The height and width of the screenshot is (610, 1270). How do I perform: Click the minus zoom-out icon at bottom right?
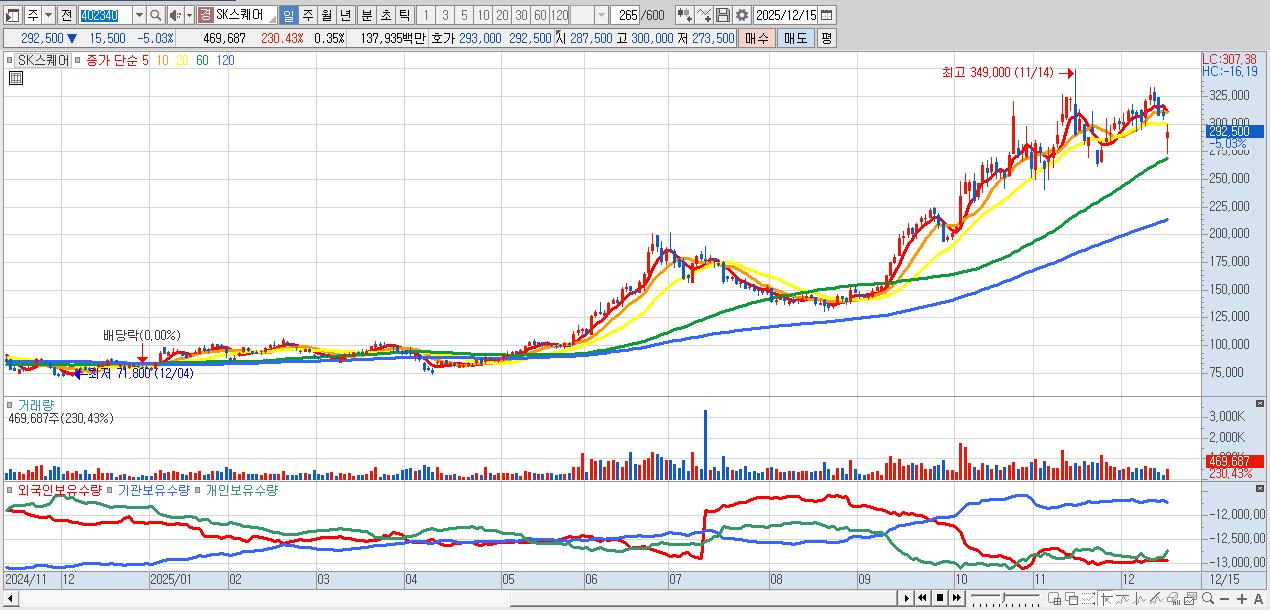click(1224, 599)
